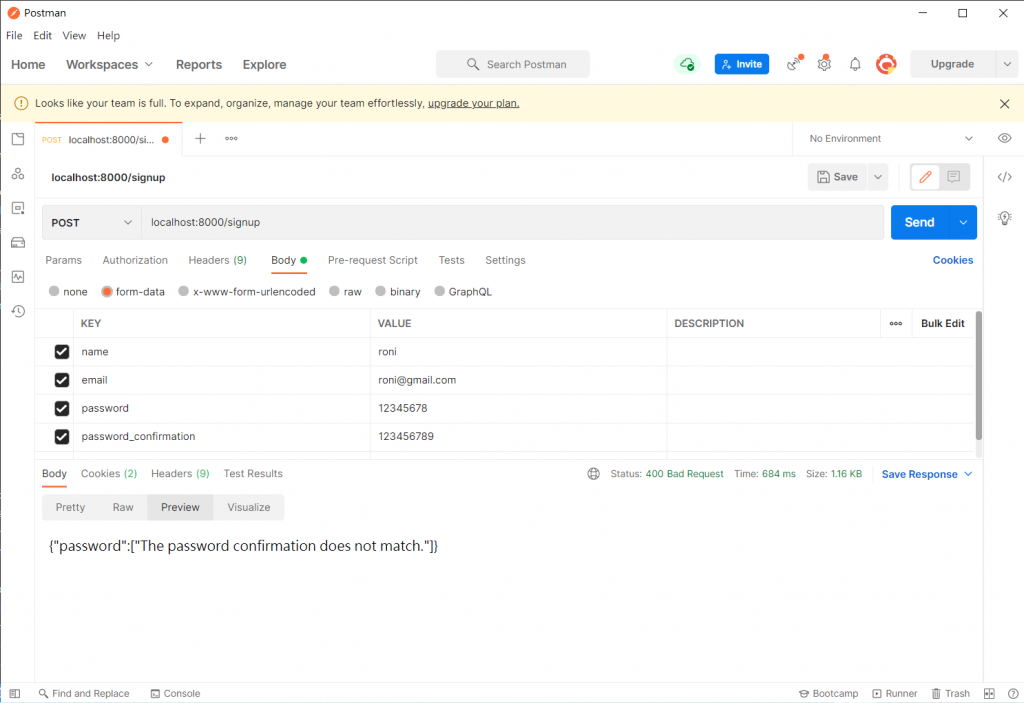Open the Mock Servers sidebar icon

click(18, 242)
